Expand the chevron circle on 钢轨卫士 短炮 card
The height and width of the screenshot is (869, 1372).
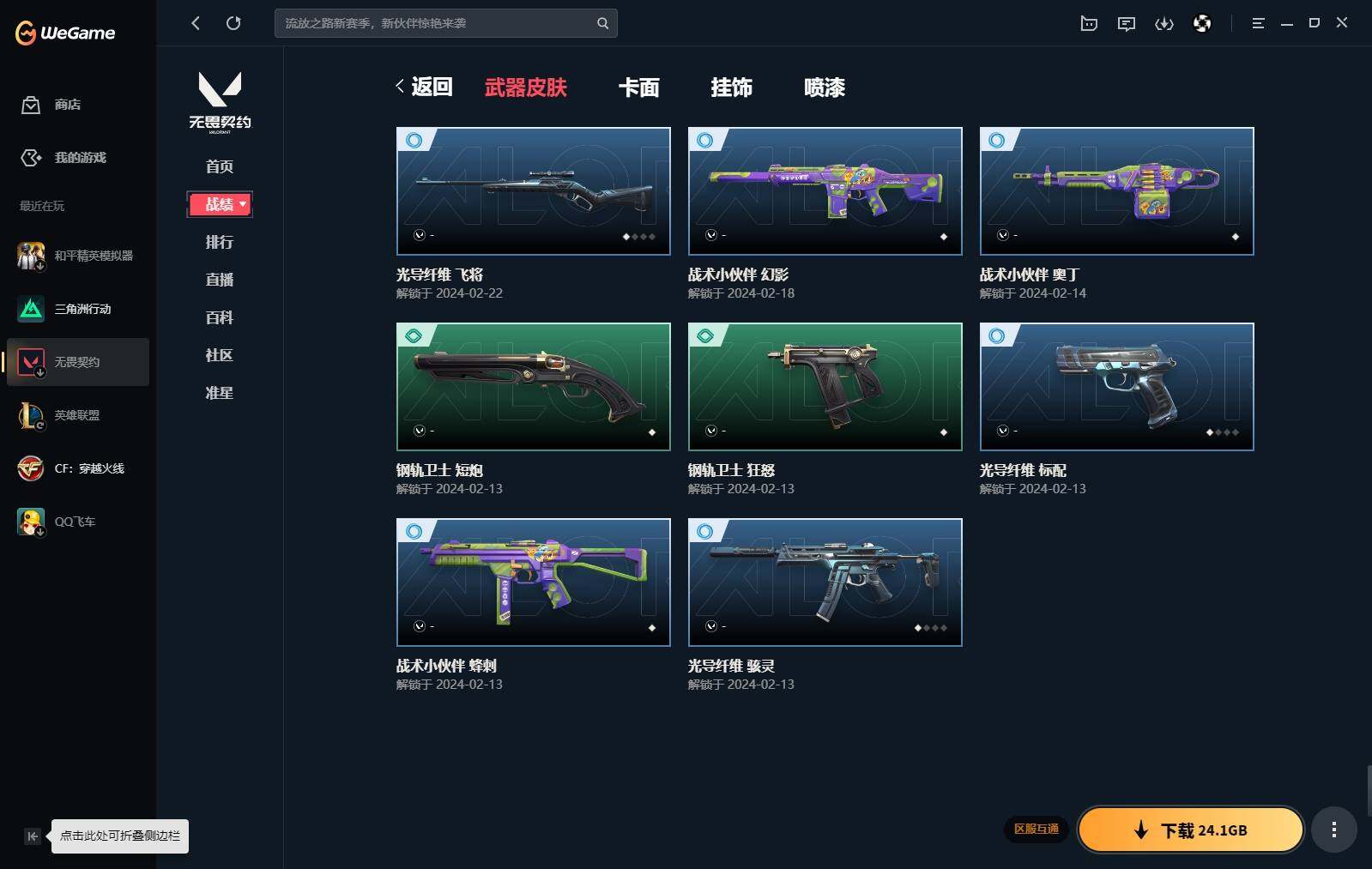pyautogui.click(x=420, y=431)
